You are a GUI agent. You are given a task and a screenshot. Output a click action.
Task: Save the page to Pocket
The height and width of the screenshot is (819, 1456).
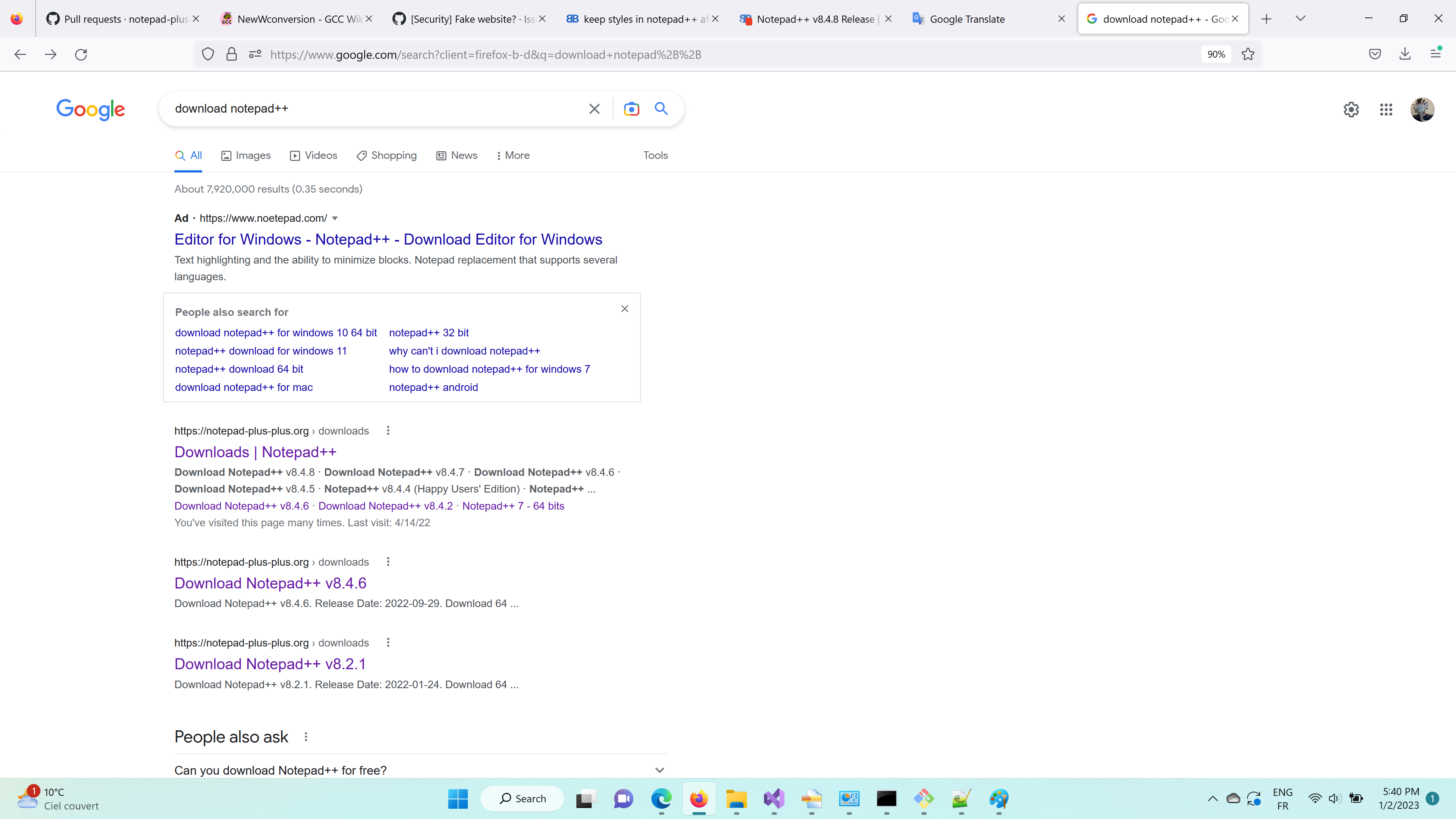1375,54
